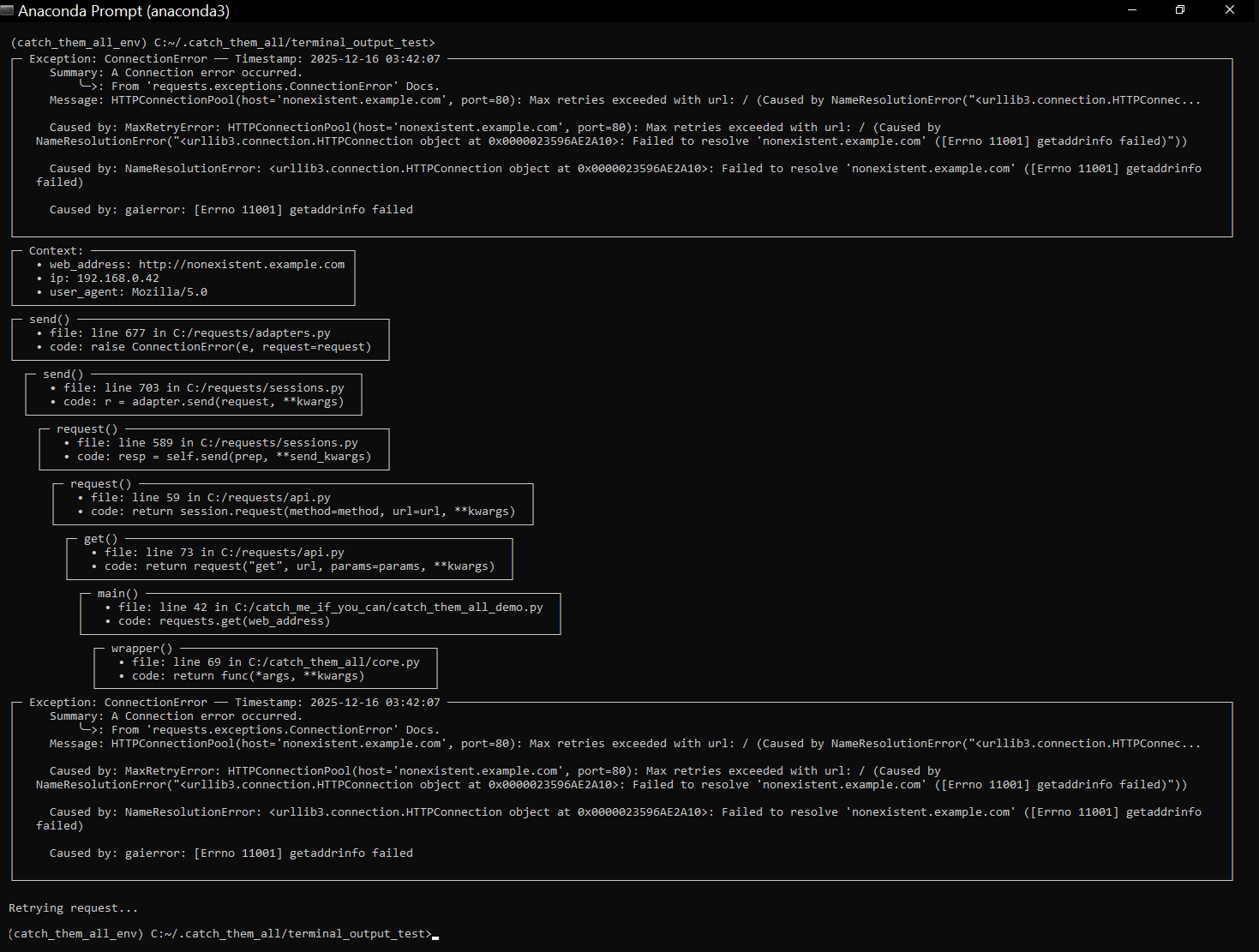Click the 'Context:' box heading
The height and width of the screenshot is (952, 1259).
(x=56, y=251)
